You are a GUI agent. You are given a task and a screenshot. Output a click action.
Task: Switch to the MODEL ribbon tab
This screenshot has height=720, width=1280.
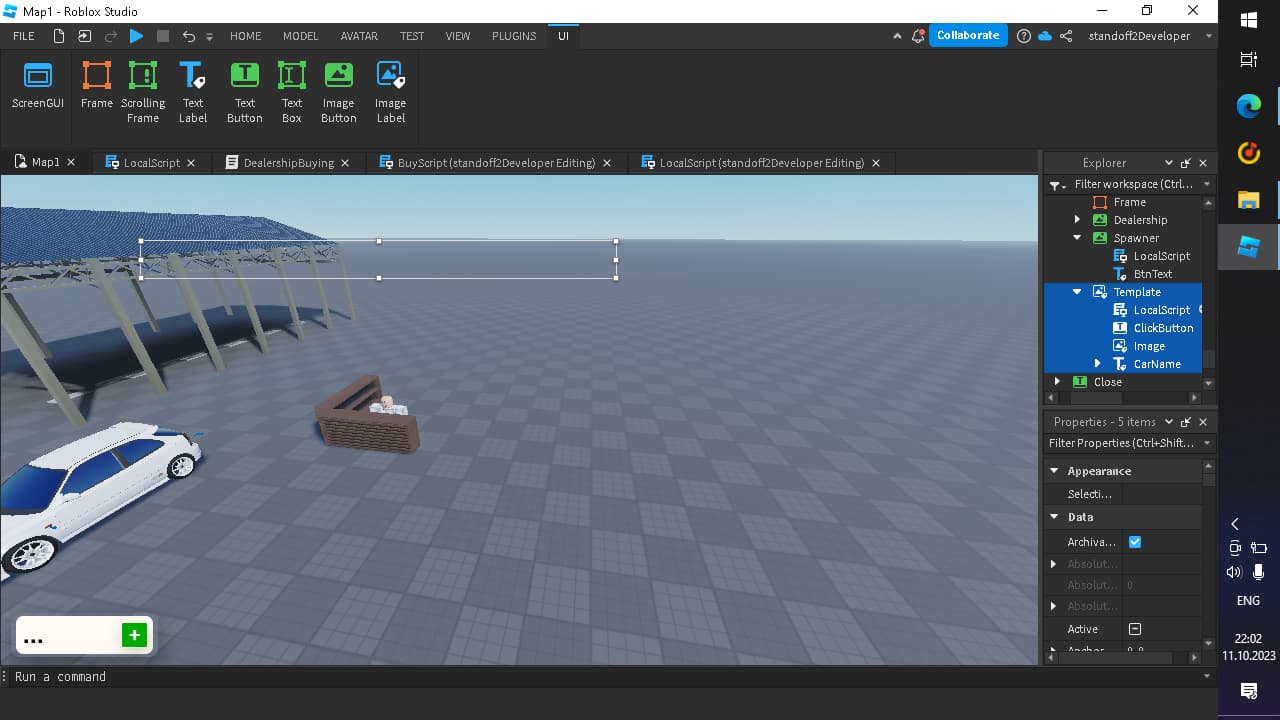[x=300, y=36]
